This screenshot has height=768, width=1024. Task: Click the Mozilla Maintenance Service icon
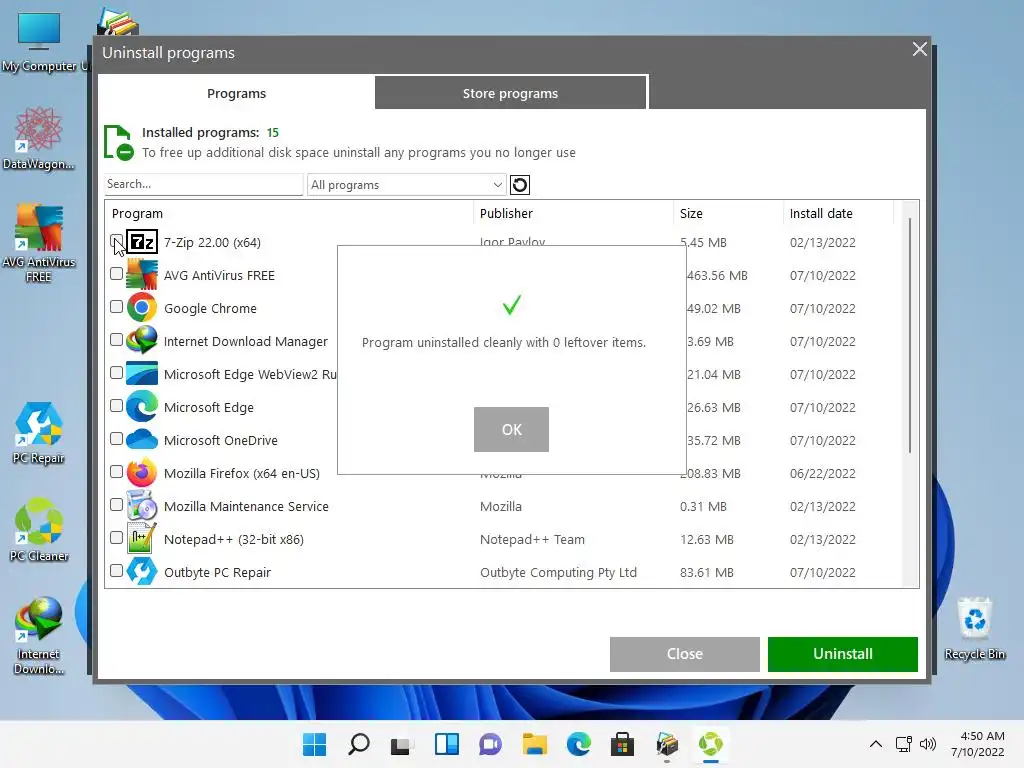click(x=142, y=506)
